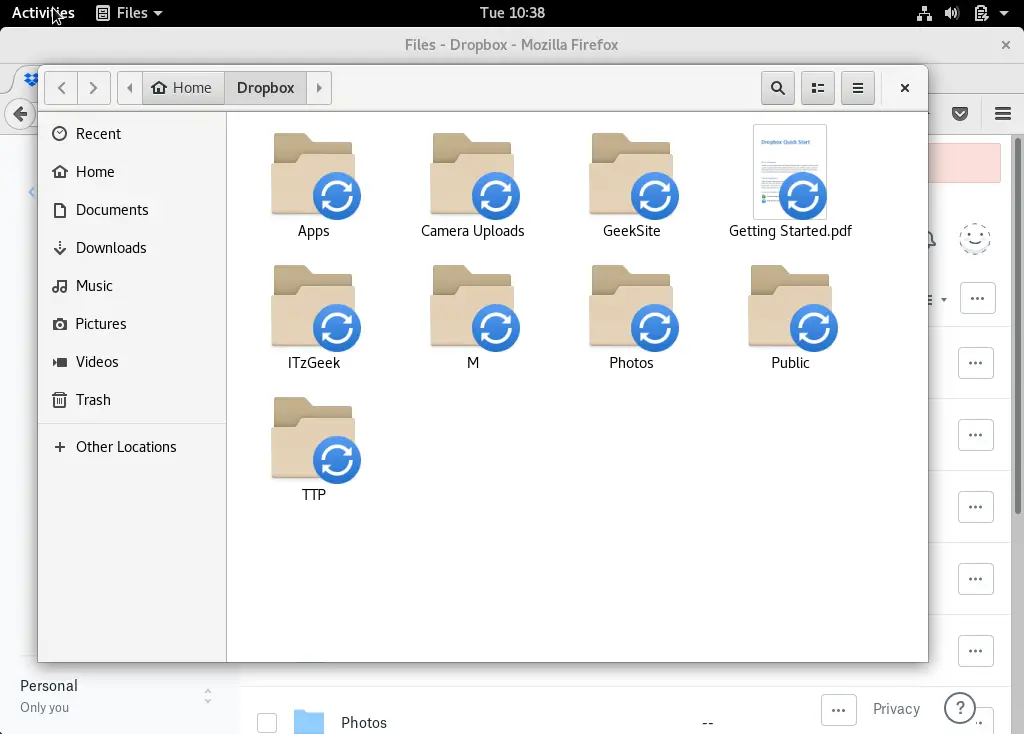
Task: Open the GeekSite folder
Action: 632,186
